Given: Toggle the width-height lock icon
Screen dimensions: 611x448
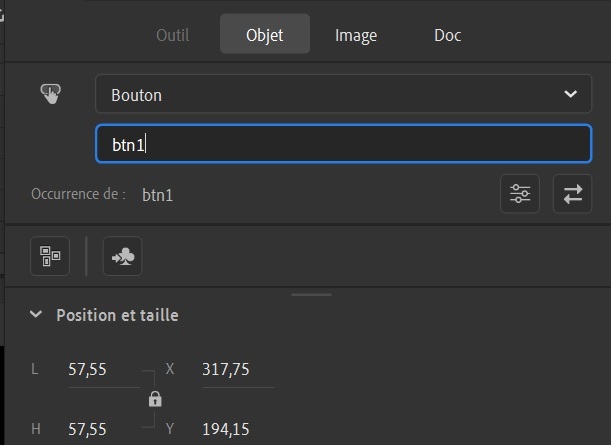Looking at the screenshot, I should [155, 399].
